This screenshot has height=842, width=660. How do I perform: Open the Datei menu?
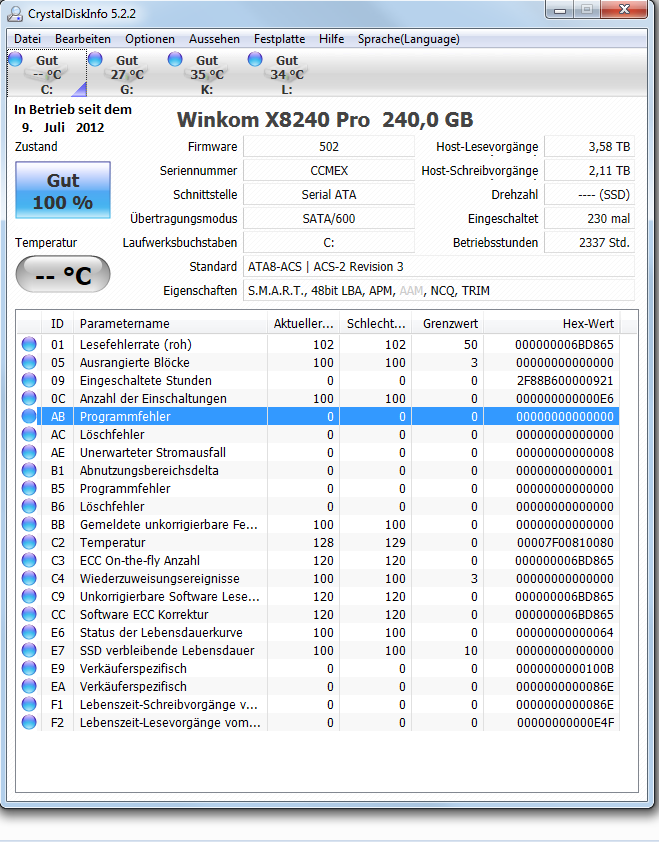27,39
